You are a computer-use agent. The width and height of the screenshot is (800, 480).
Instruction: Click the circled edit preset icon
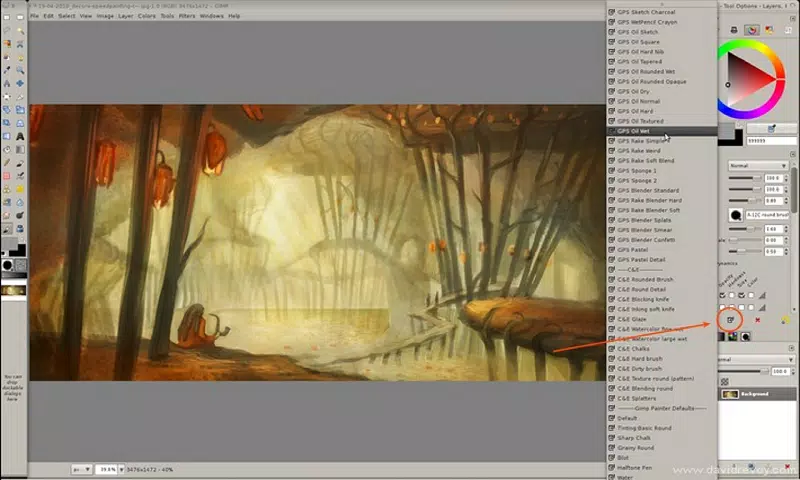point(731,320)
